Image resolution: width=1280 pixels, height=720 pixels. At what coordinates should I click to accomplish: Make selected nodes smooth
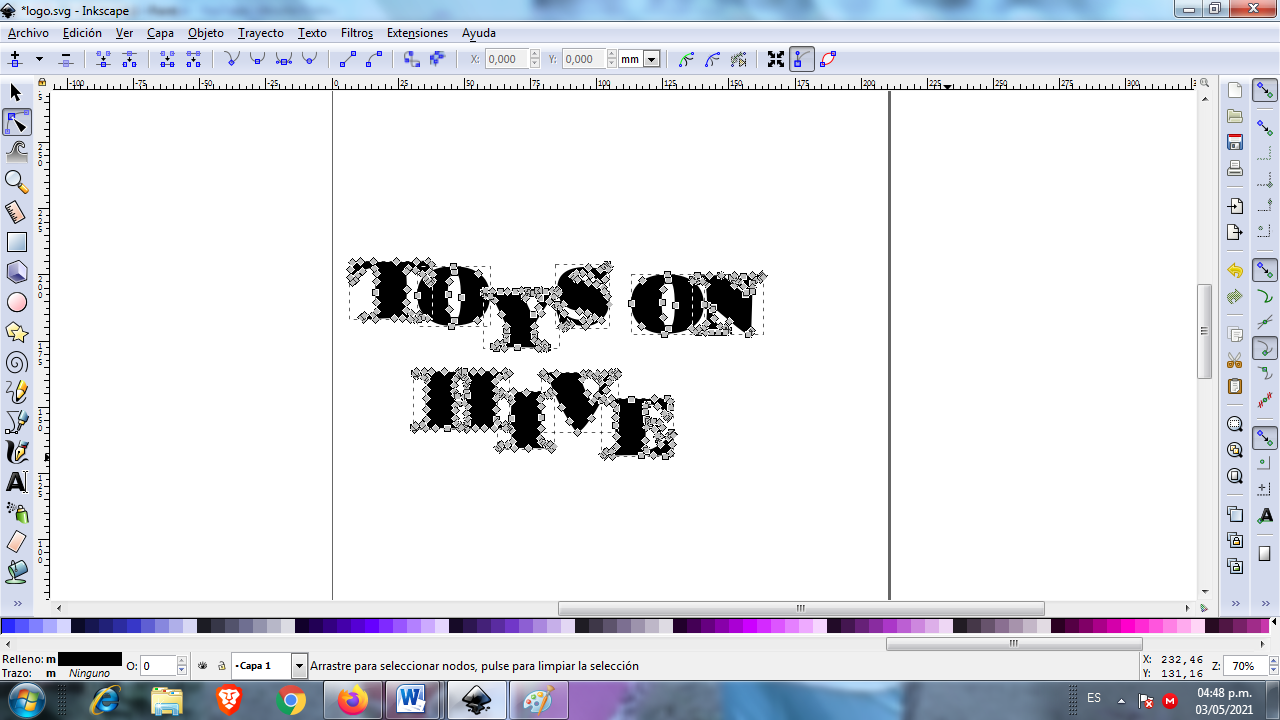258,59
